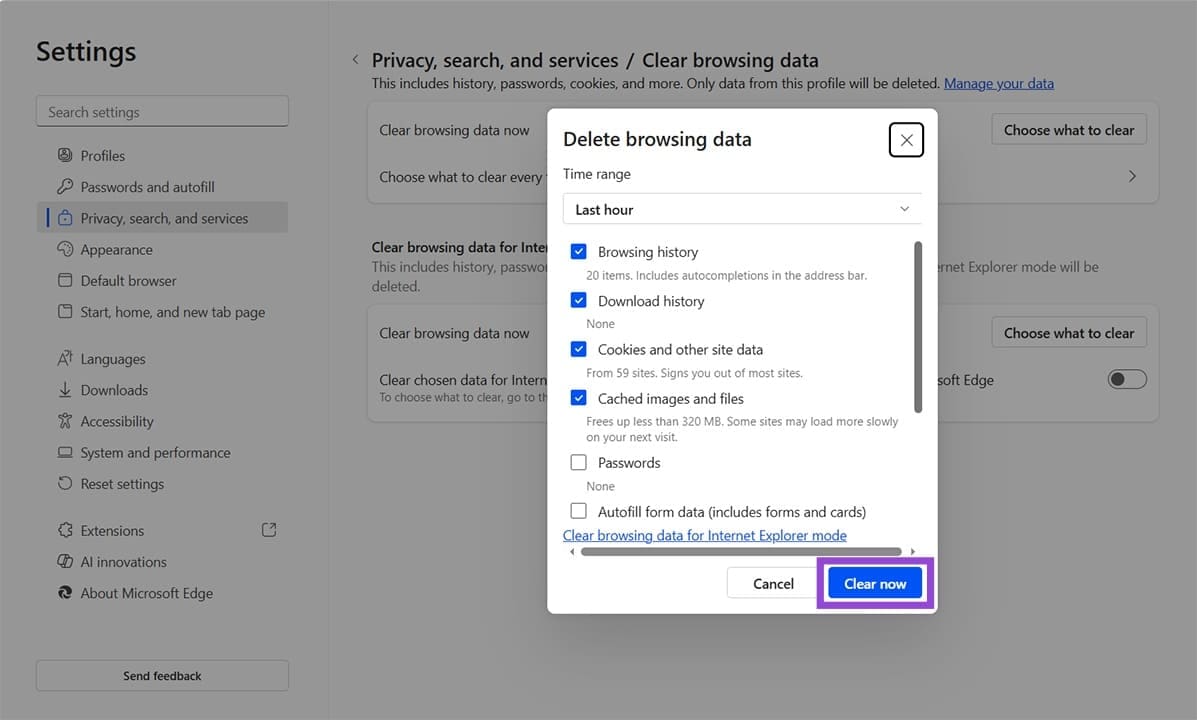Viewport: 1197px width, 720px height.
Task: Go back using the breadcrumb arrow
Action: (355, 61)
